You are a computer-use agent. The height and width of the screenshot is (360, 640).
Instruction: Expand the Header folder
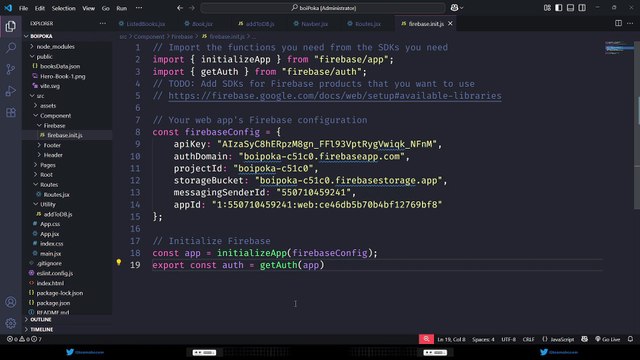tap(53, 155)
